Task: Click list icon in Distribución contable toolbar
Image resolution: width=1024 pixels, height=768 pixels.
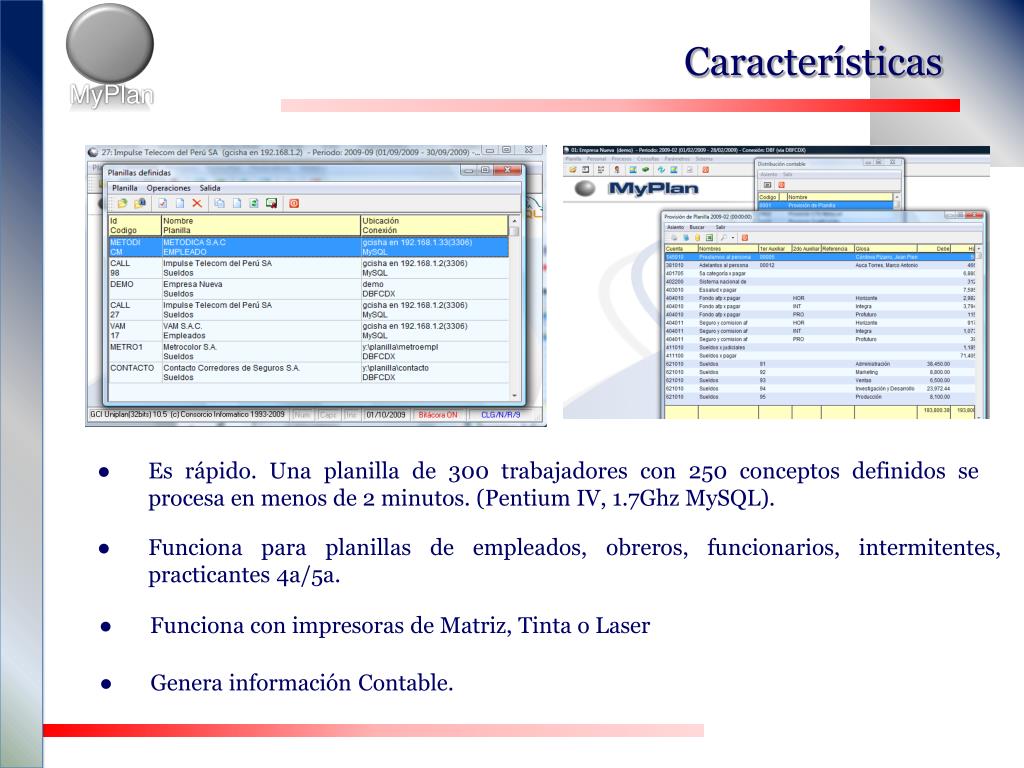Action: [x=767, y=185]
